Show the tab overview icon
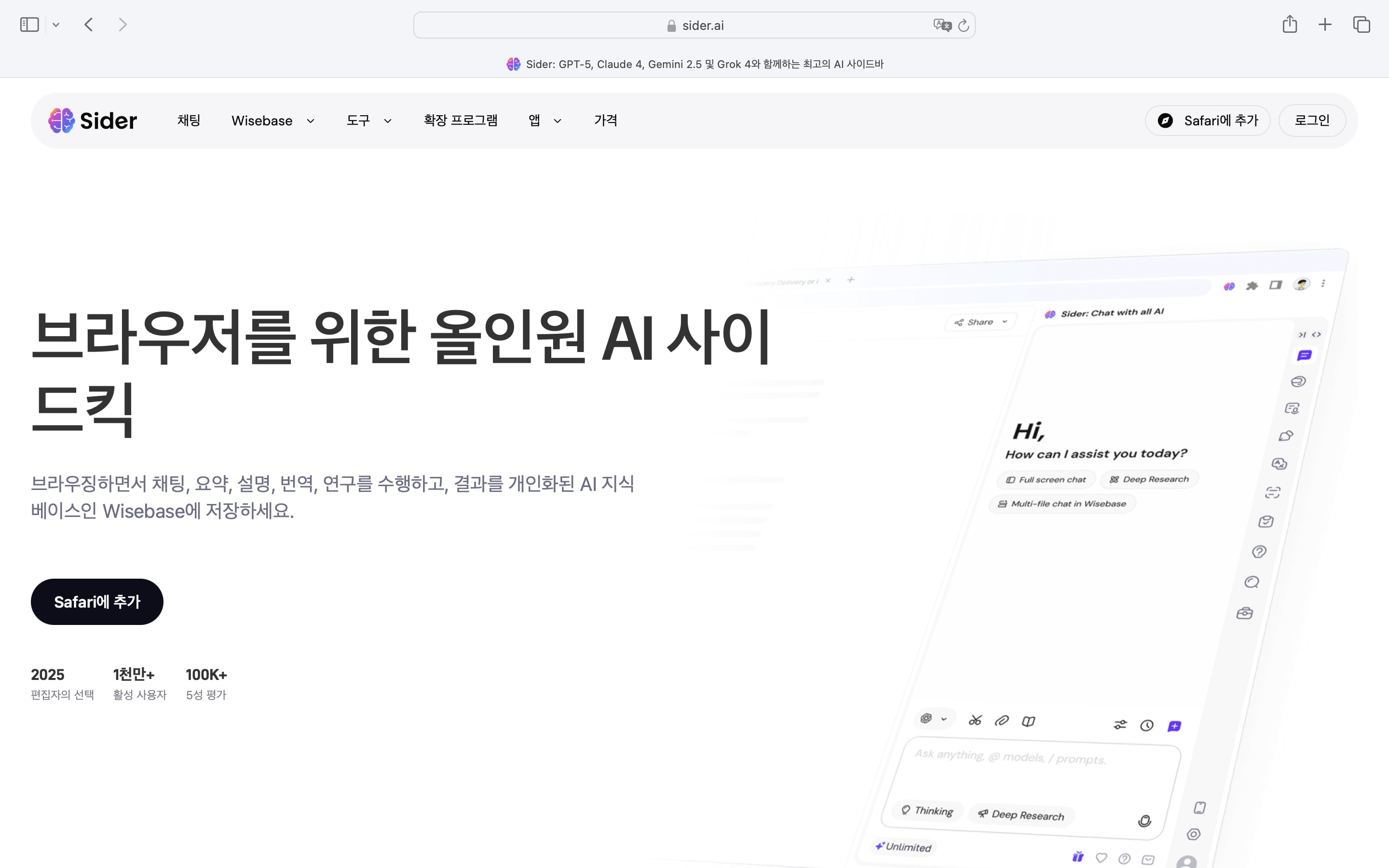 [x=1362, y=25]
